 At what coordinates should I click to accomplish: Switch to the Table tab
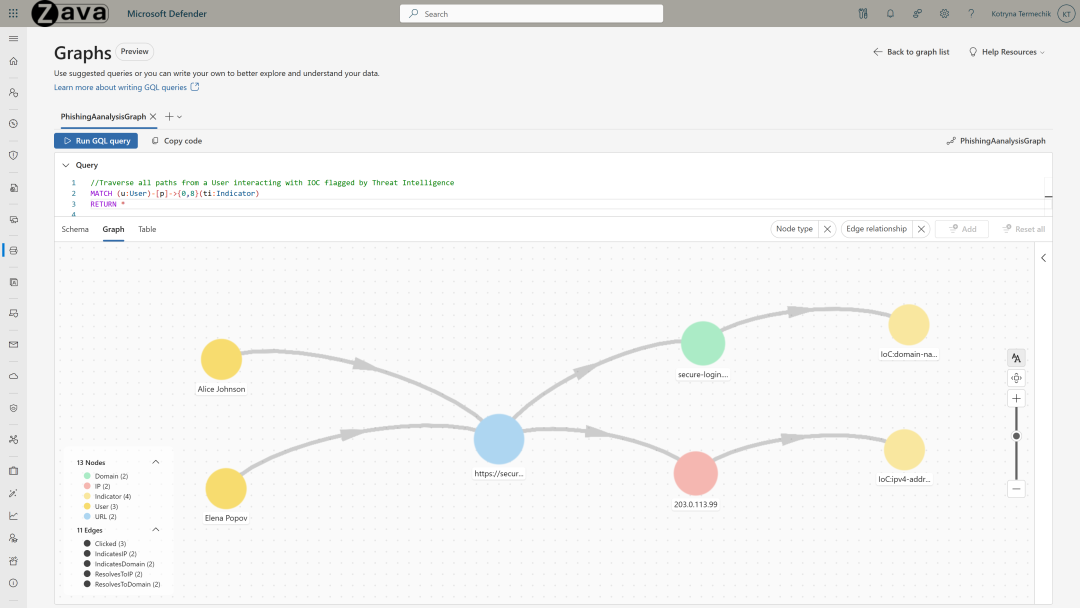(147, 229)
